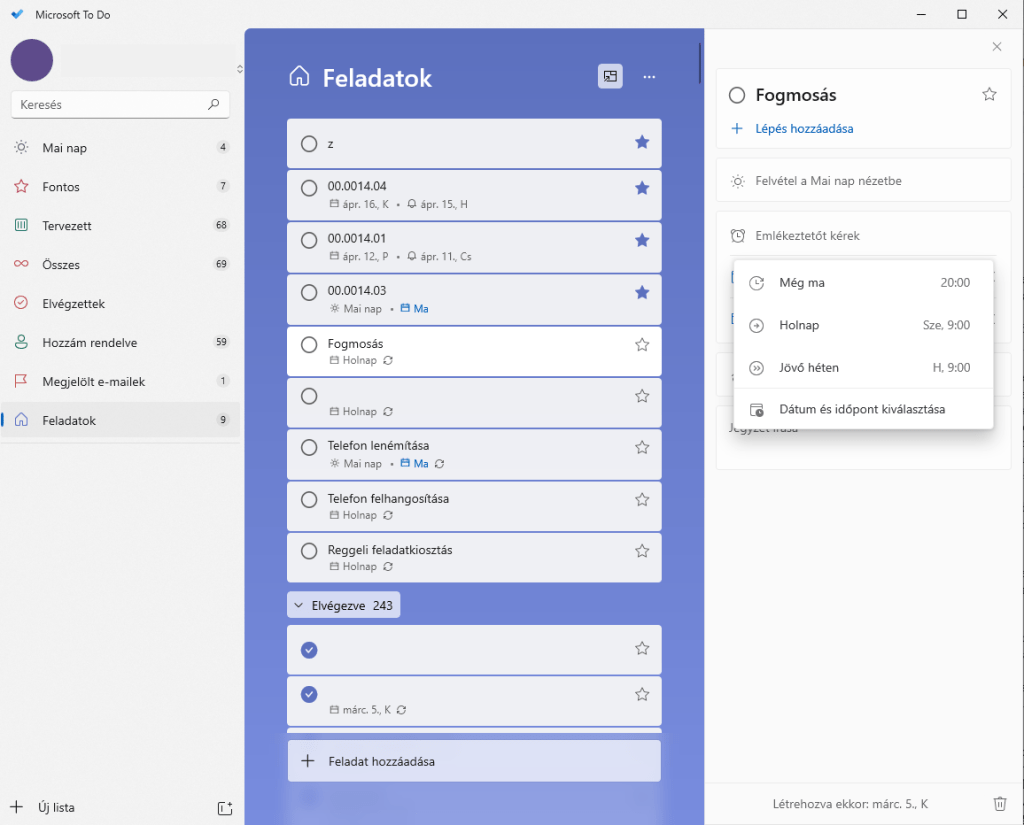Click the search magnifier icon

(213, 104)
